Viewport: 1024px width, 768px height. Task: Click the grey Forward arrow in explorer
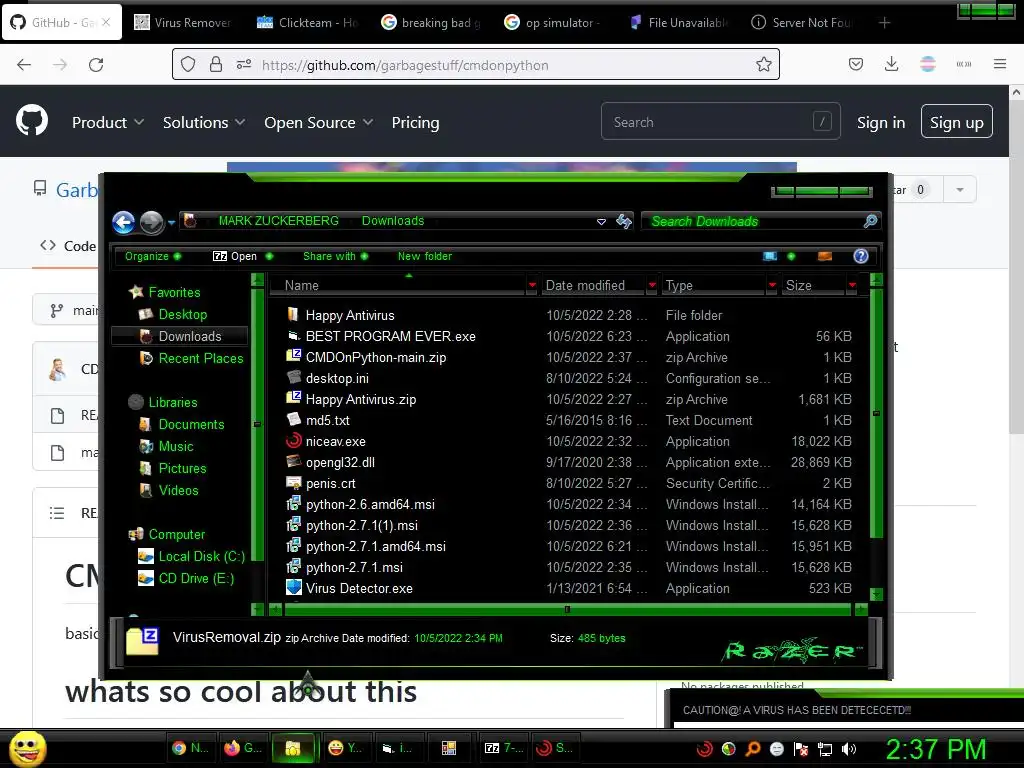point(152,223)
